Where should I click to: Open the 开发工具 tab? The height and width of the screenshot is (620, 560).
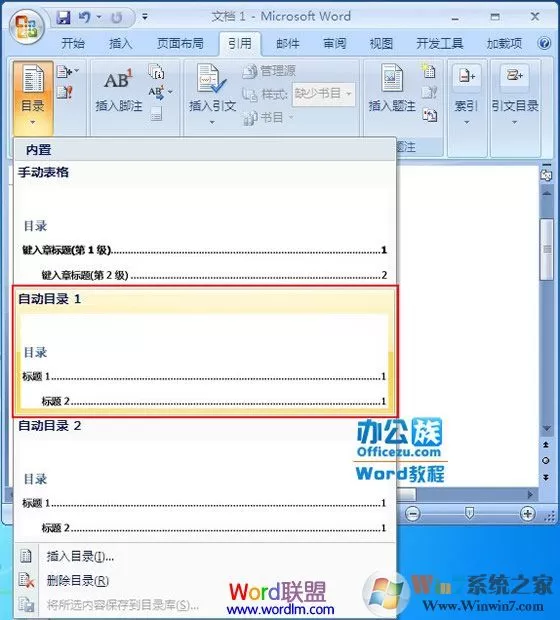[439, 43]
